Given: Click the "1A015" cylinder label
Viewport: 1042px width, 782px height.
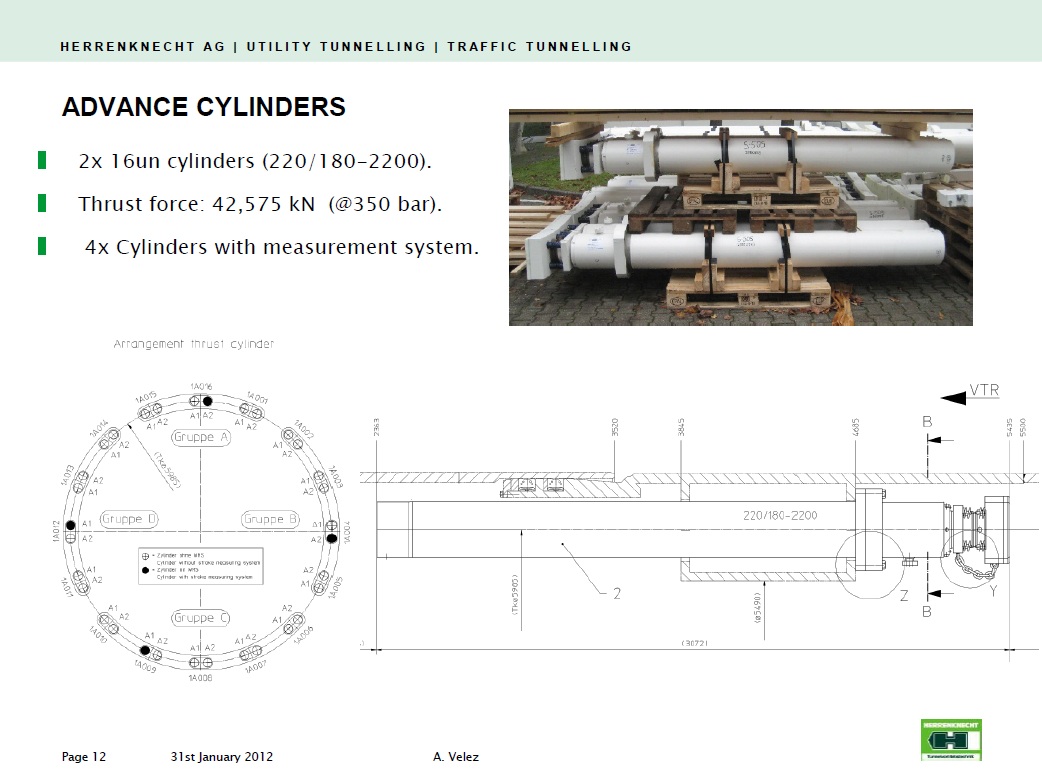Looking at the screenshot, I should click(x=146, y=397).
